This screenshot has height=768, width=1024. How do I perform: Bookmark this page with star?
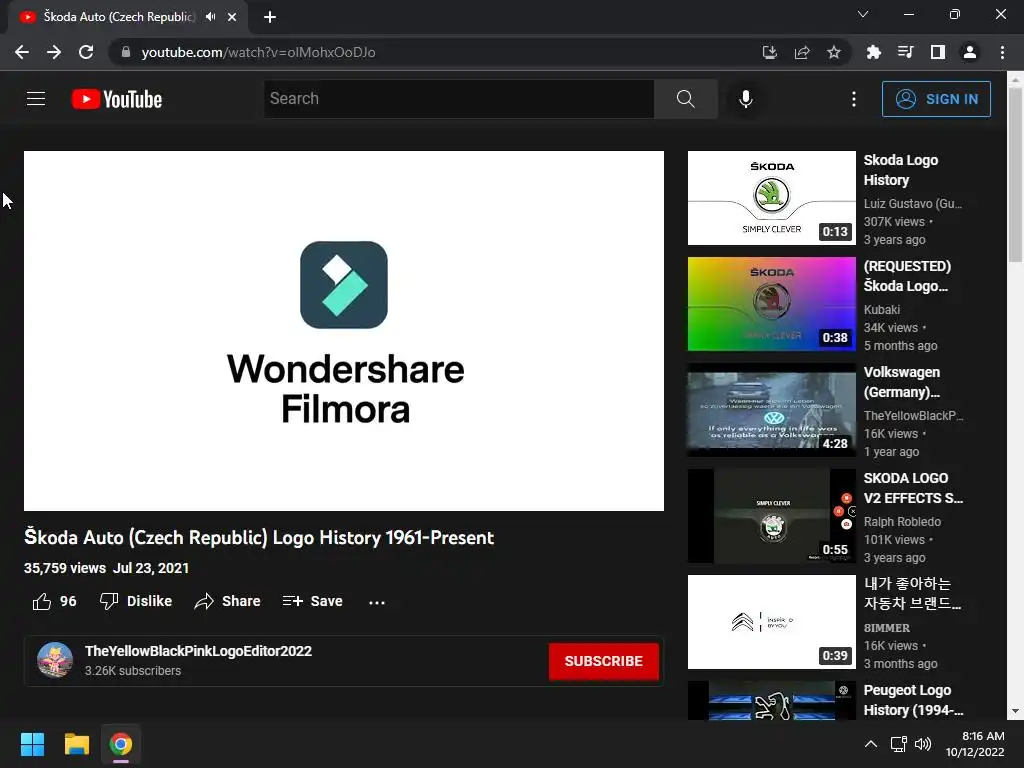(834, 52)
